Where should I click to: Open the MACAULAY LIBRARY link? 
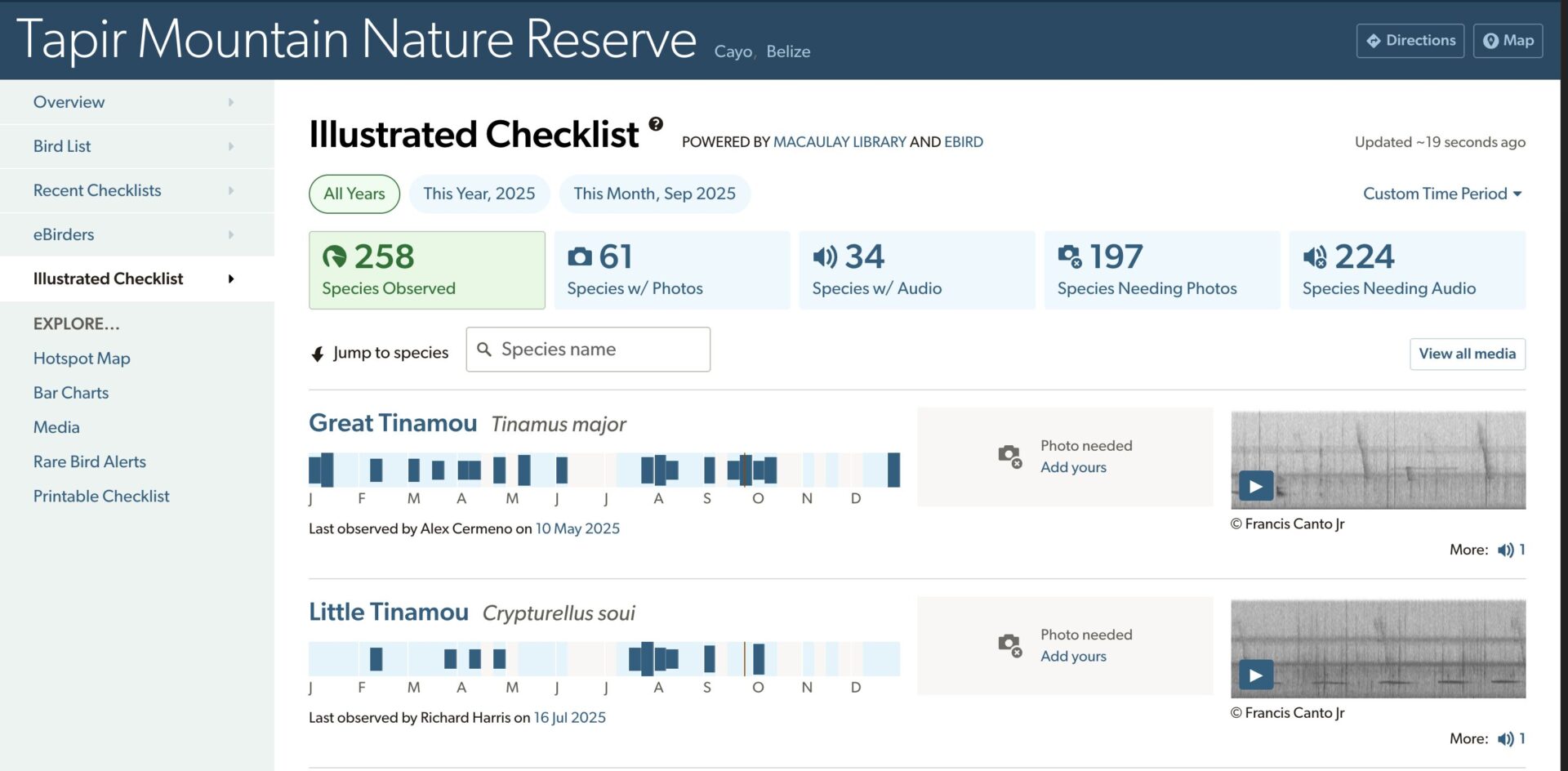(840, 141)
